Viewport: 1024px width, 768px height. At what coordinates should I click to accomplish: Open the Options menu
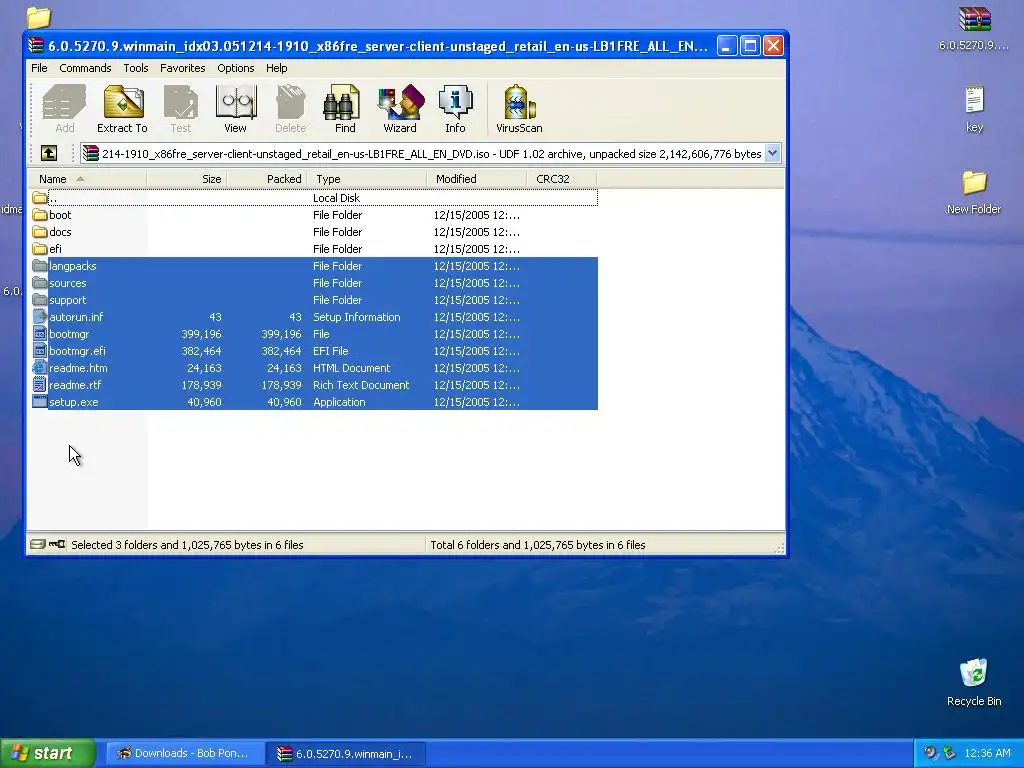(236, 68)
